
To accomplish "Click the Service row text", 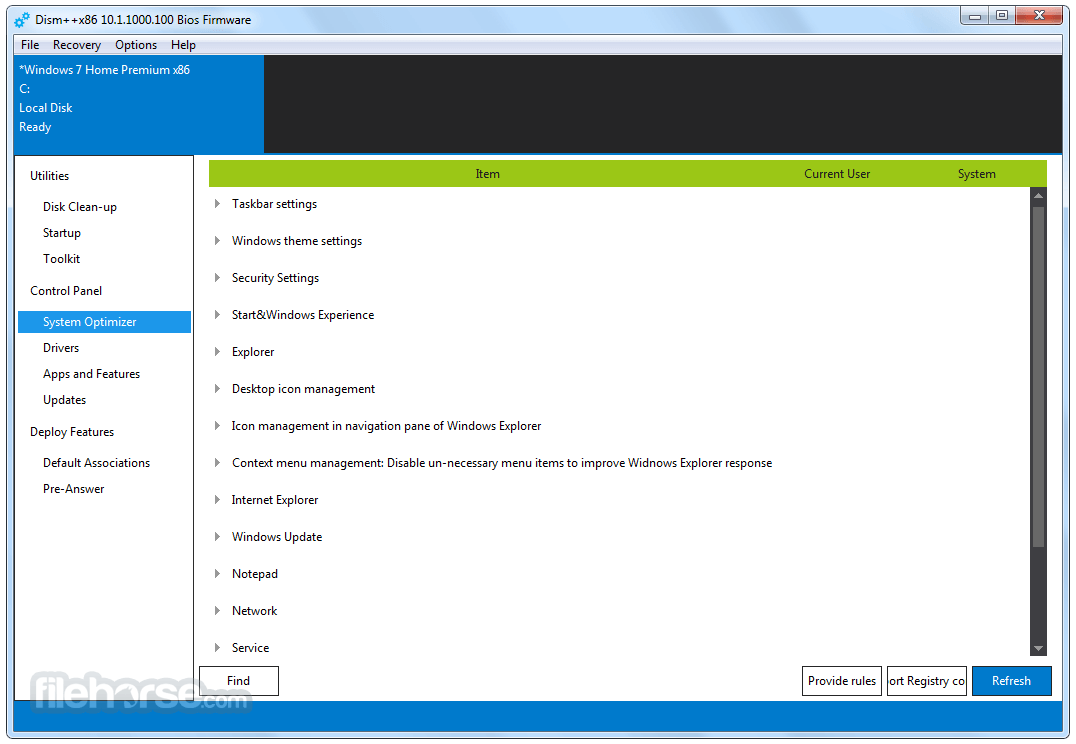I will [x=250, y=648].
